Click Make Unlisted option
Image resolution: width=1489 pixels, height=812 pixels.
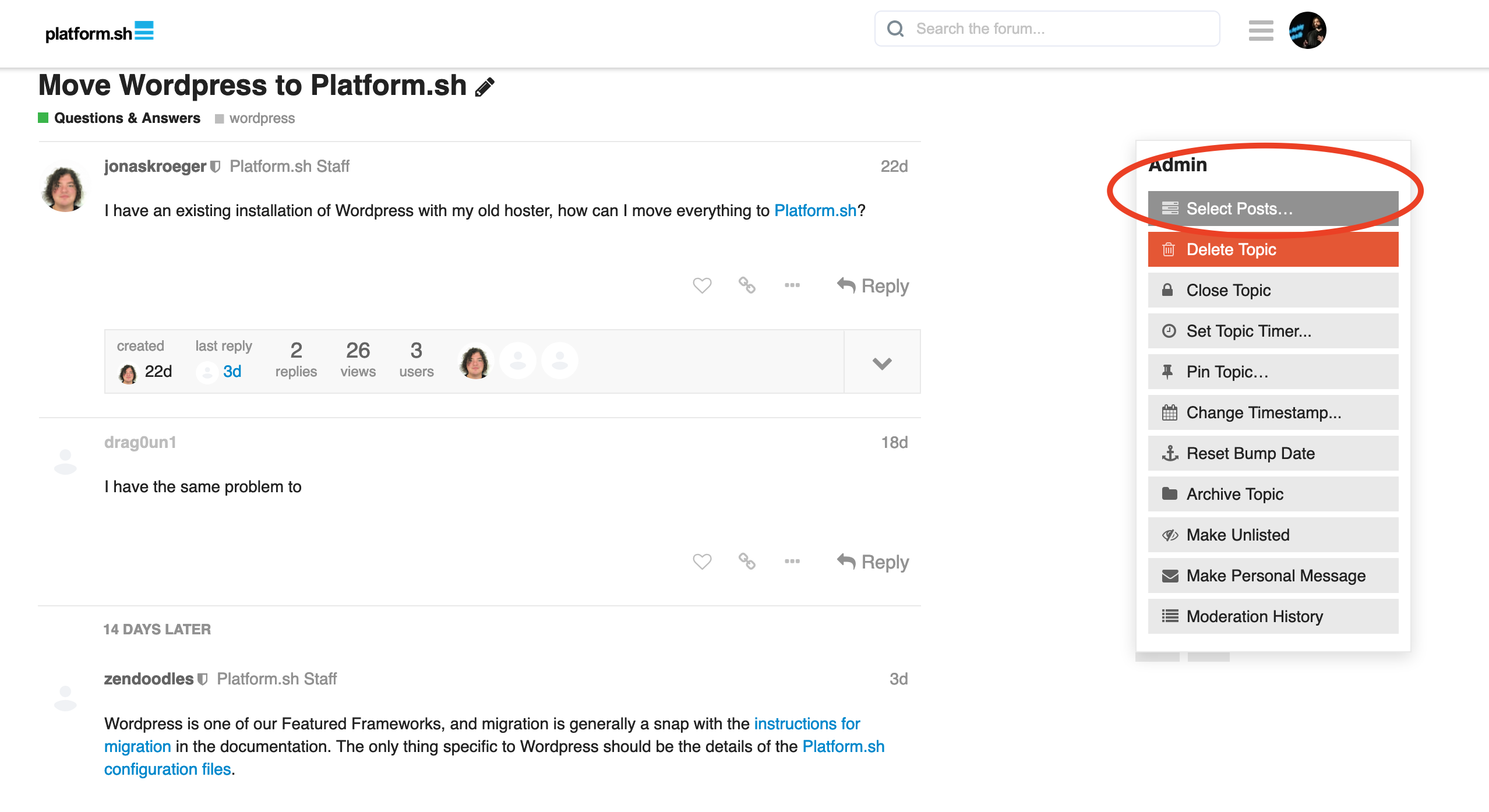1273,535
